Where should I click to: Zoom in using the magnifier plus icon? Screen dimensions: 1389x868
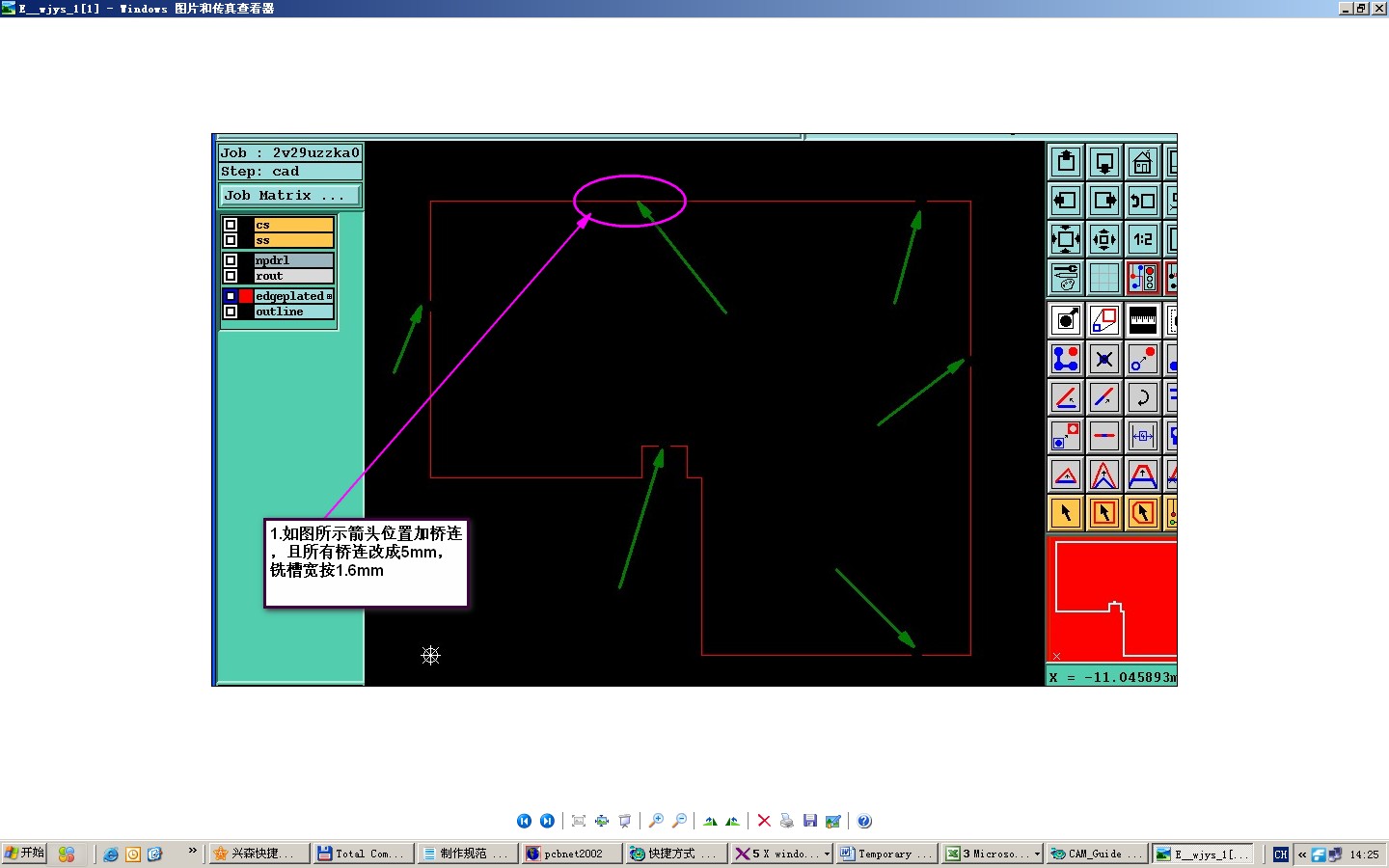pos(656,821)
